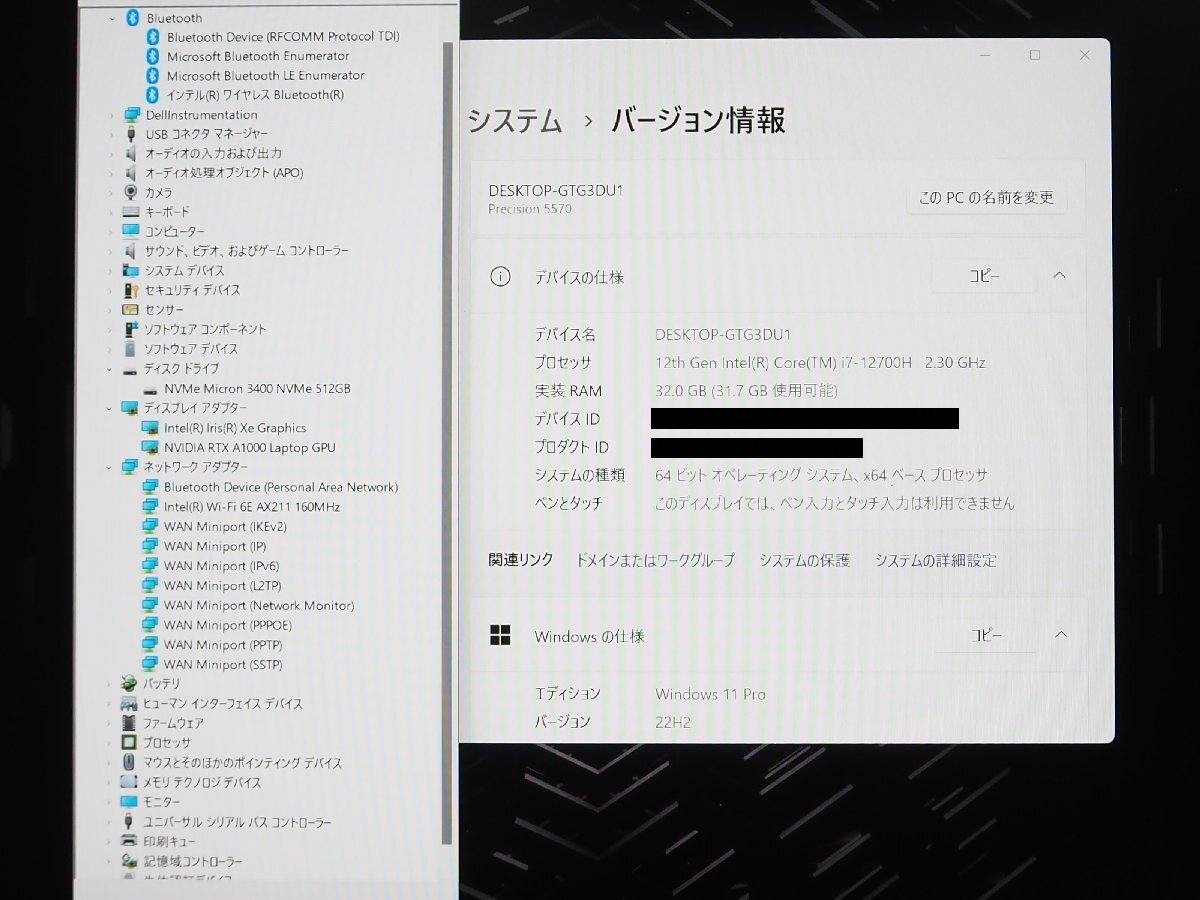Click the モニター category icon
Image resolution: width=1200 pixels, height=900 pixels.
129,801
